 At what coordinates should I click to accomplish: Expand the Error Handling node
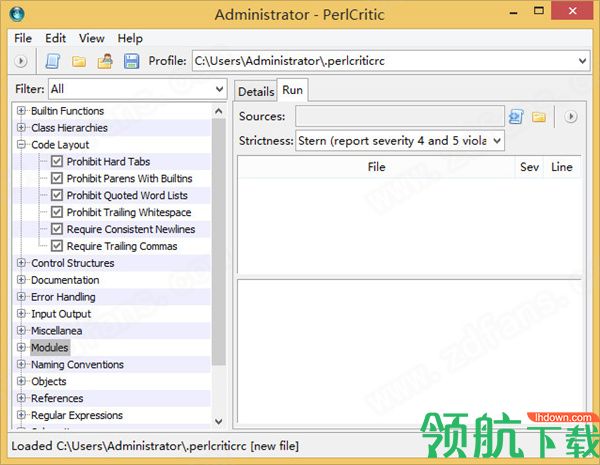[21, 297]
